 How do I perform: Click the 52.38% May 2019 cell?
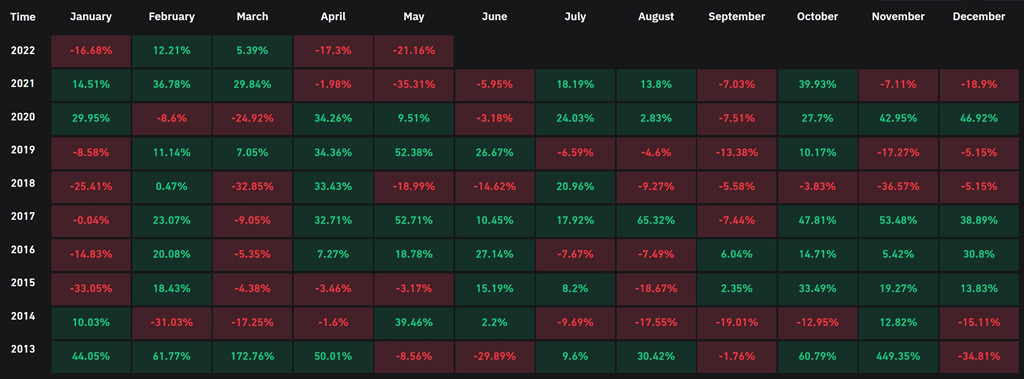pyautogui.click(x=413, y=152)
